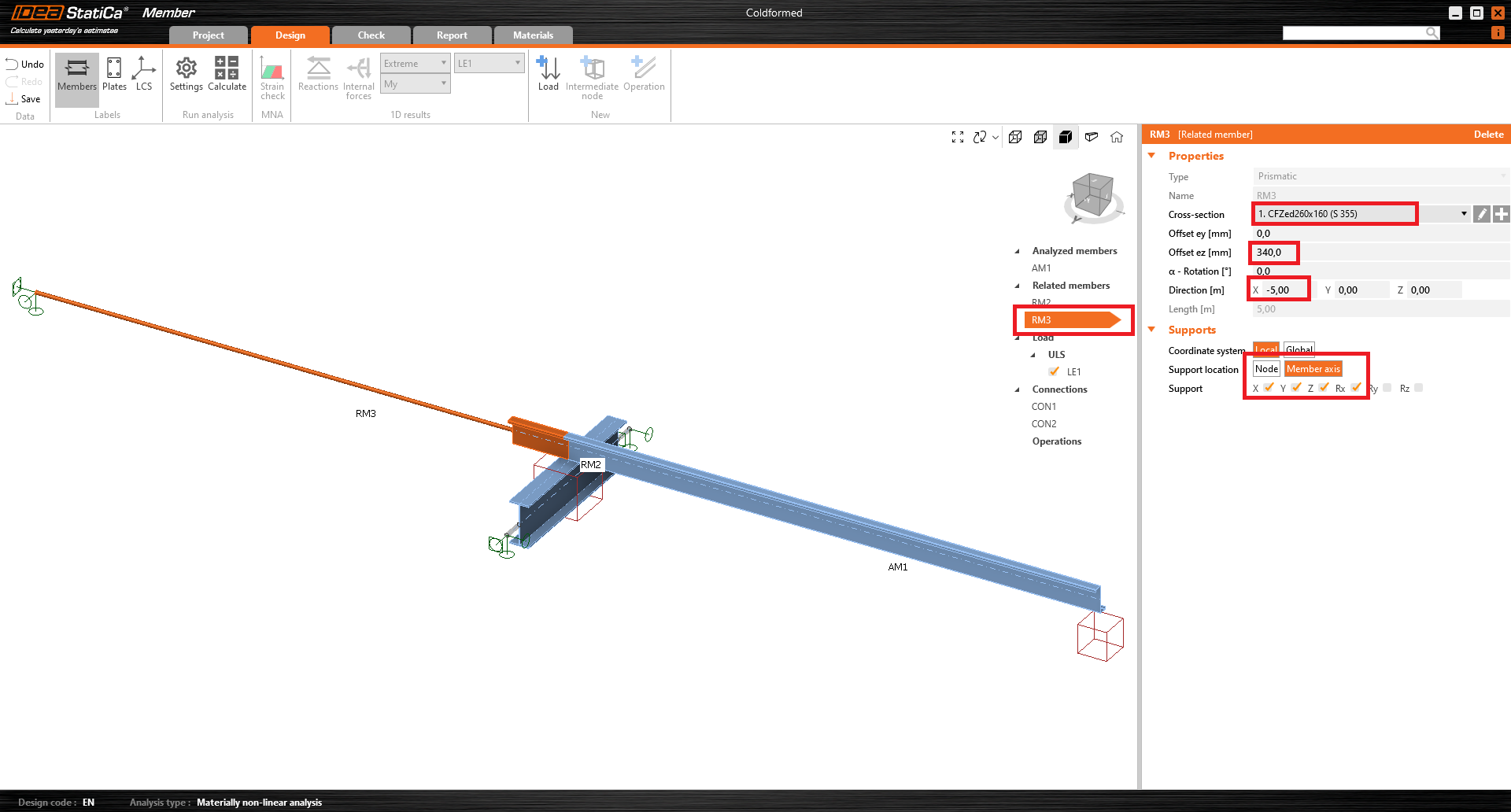
Task: Open analysis Settings gear
Action: pyautogui.click(x=186, y=75)
